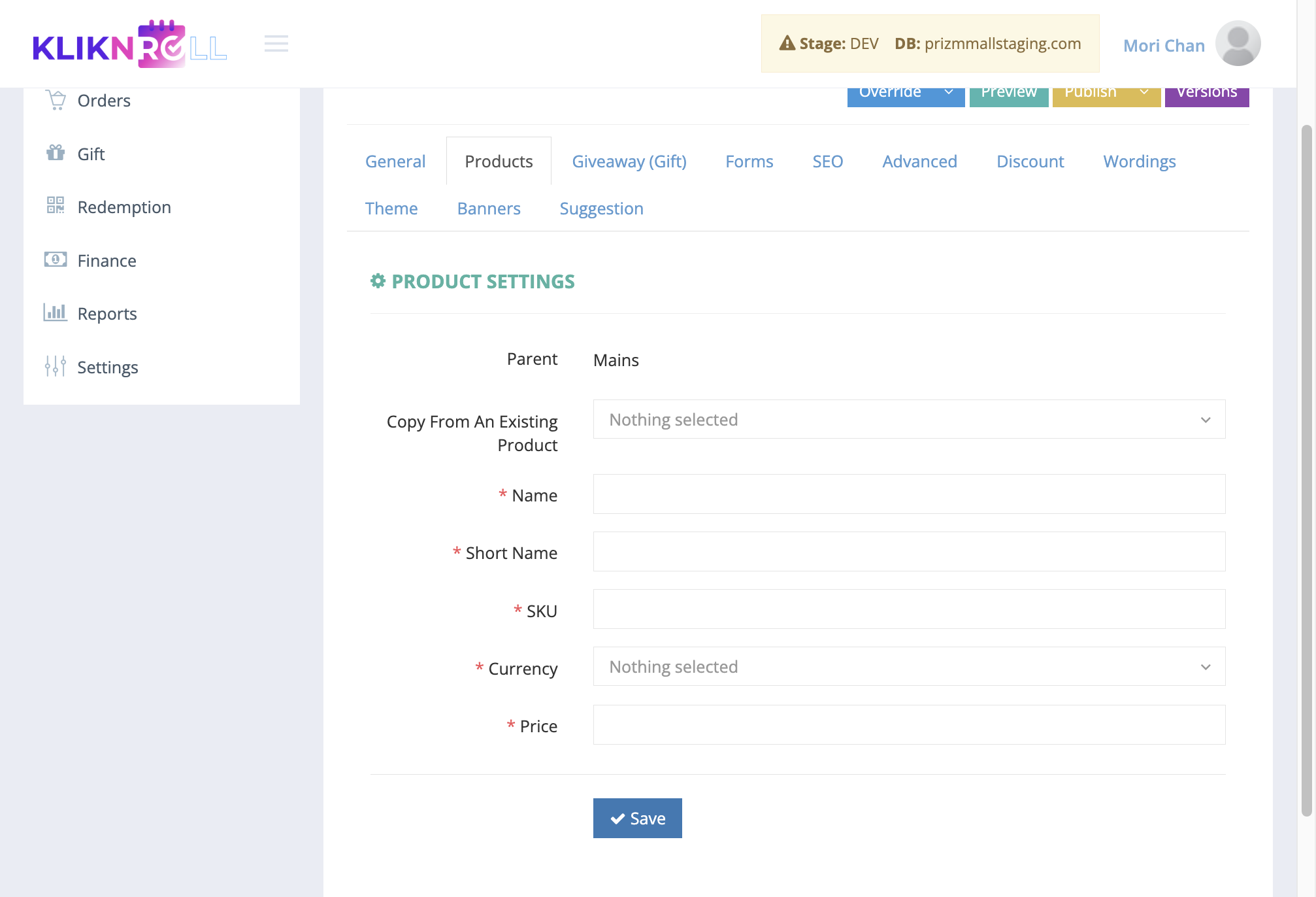Click the user avatar picture
Image resolution: width=1316 pixels, height=897 pixels.
point(1238,44)
